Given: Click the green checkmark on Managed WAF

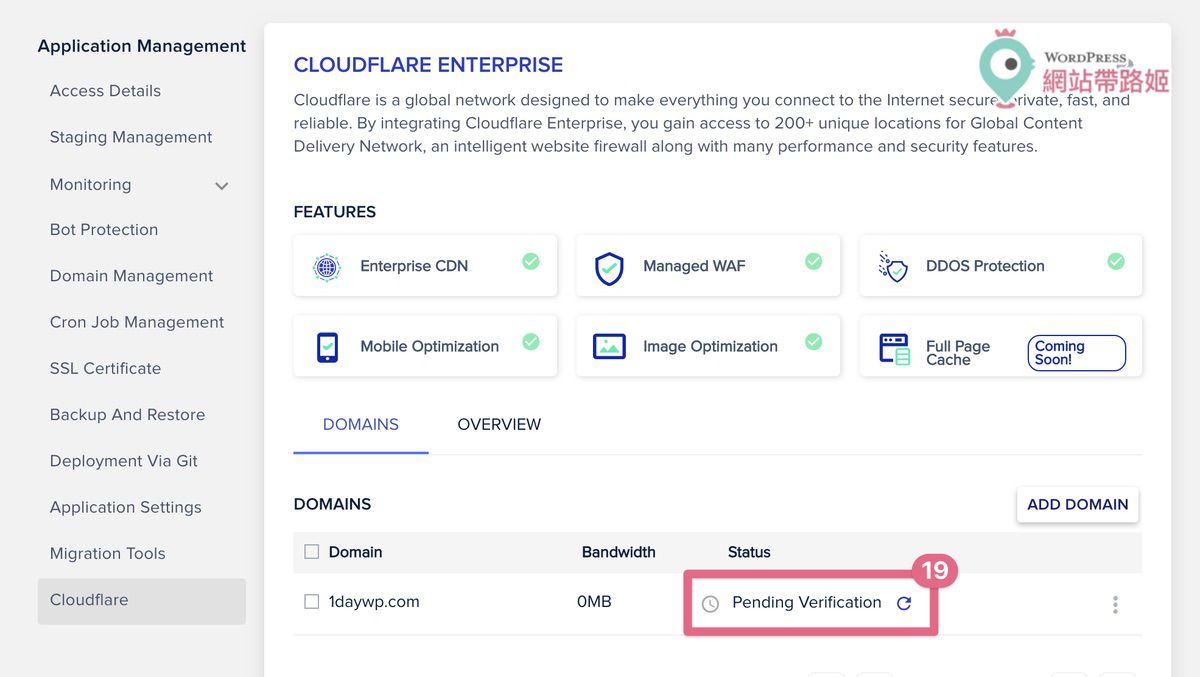Looking at the screenshot, I should tap(814, 261).
